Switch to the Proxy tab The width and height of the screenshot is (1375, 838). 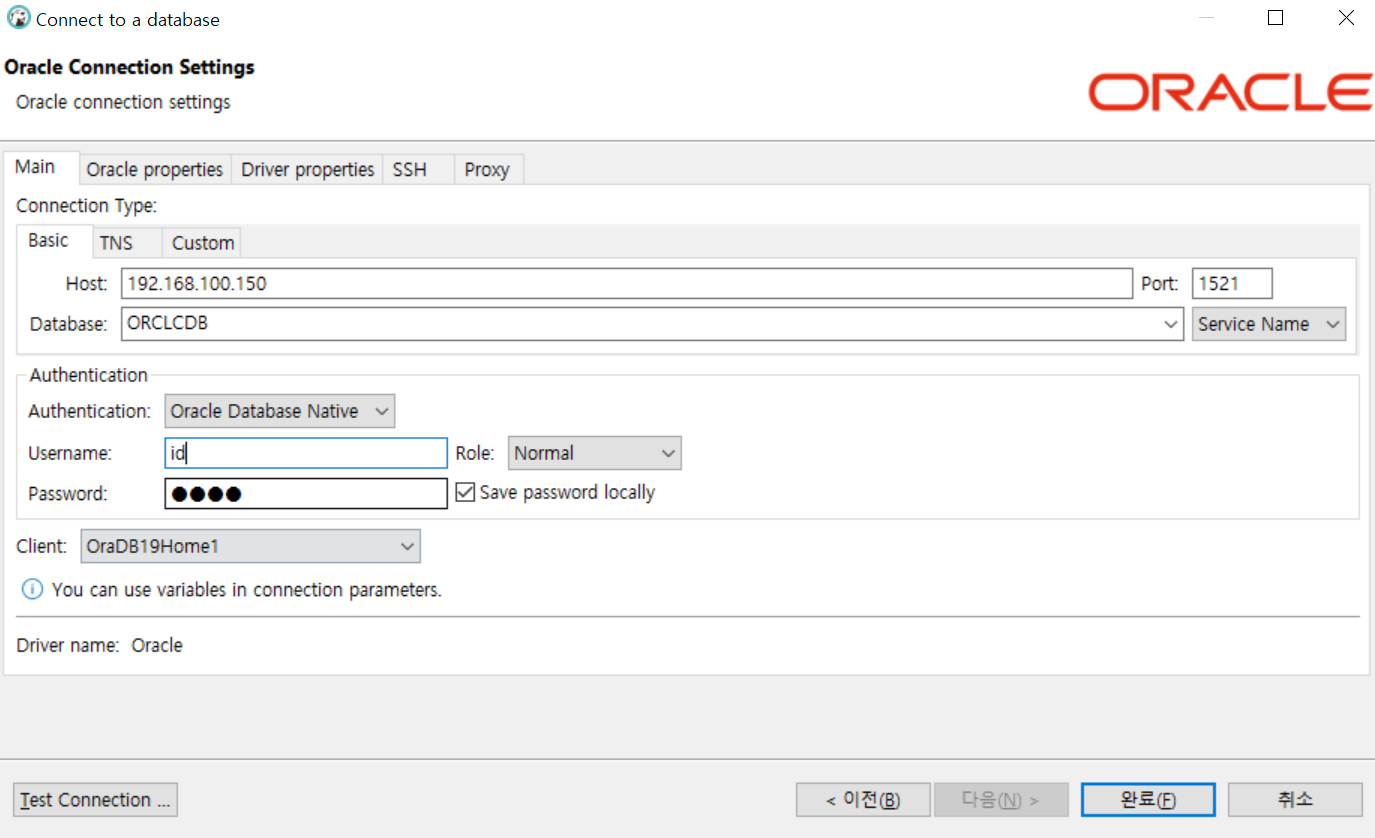tap(487, 170)
